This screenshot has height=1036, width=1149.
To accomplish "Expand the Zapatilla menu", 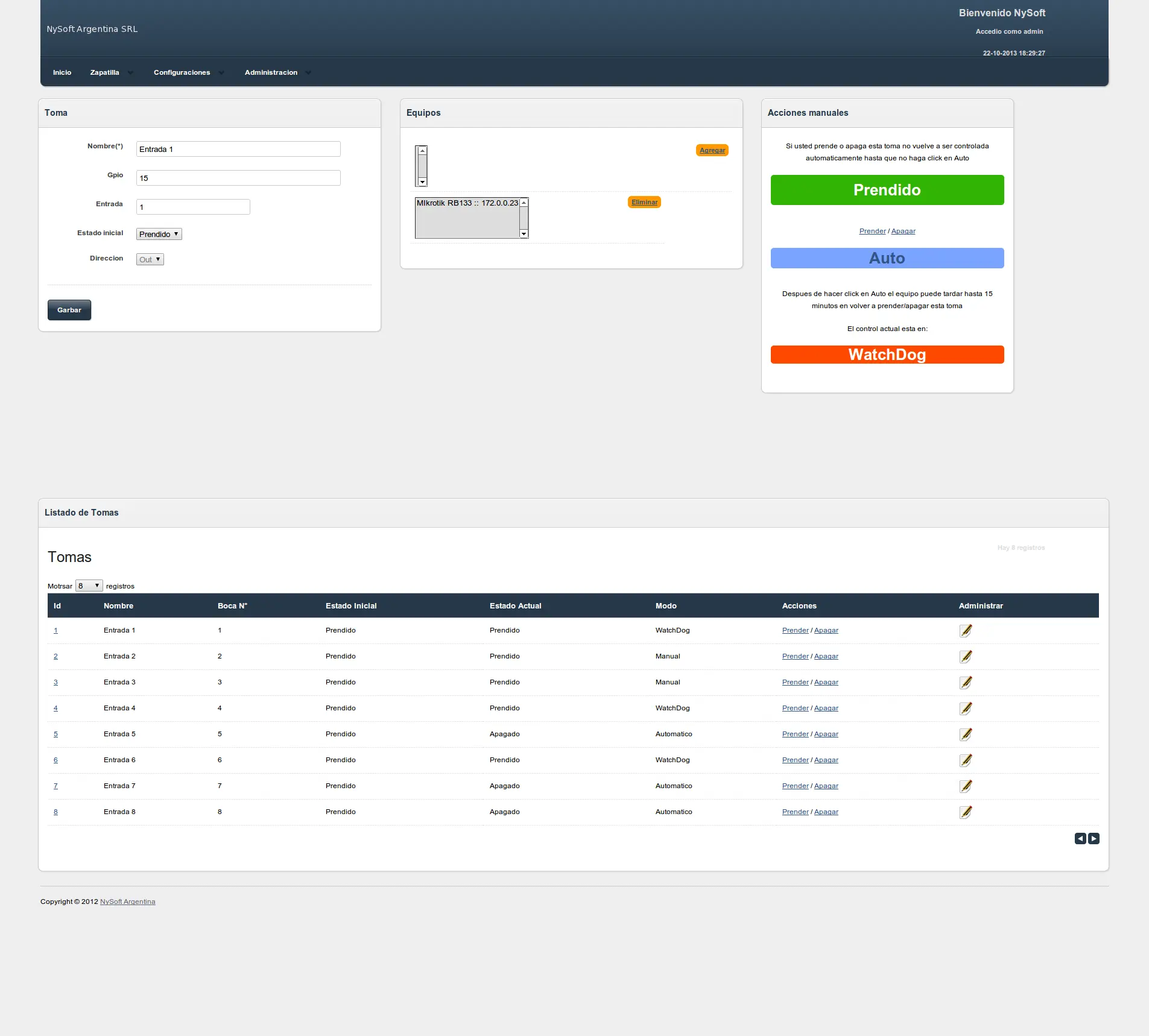I will [x=112, y=72].
